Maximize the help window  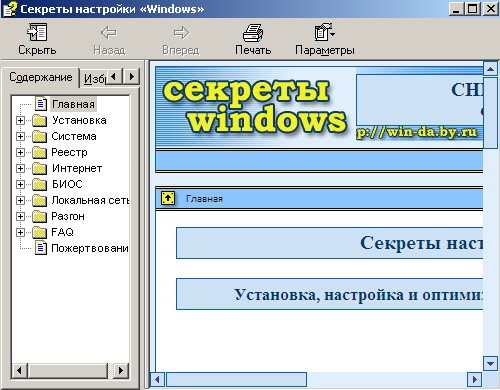pyautogui.click(x=472, y=9)
